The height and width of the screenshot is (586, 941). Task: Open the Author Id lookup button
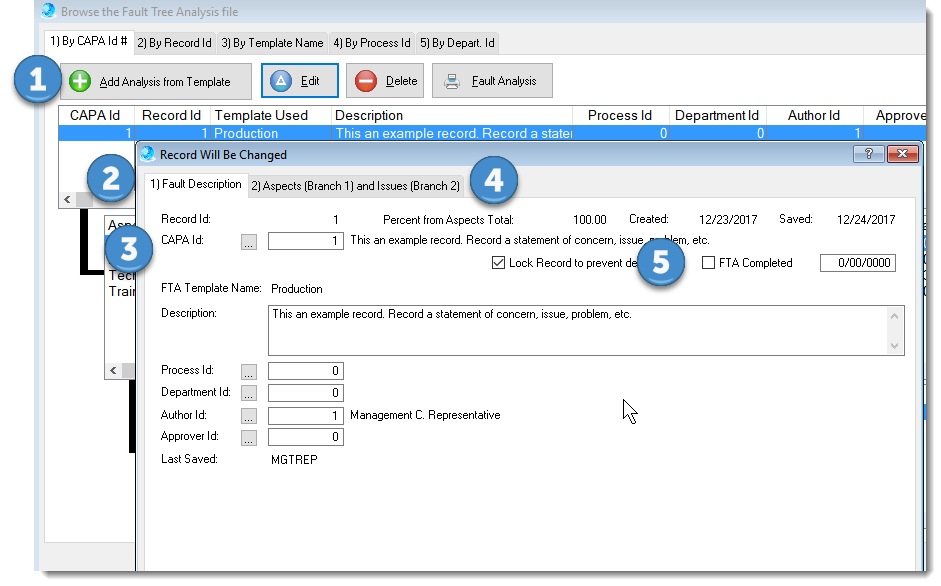(x=249, y=415)
